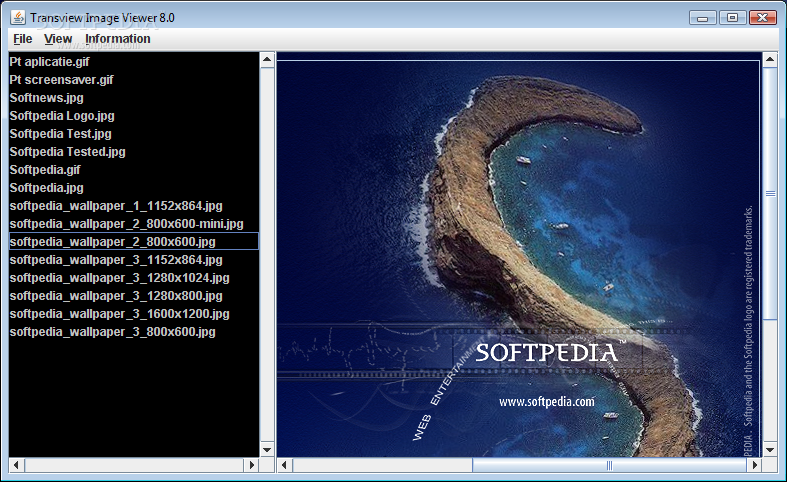Screen dimensions: 787x482
Task: Maximize the Transview Image Viewer window
Action: (732, 18)
